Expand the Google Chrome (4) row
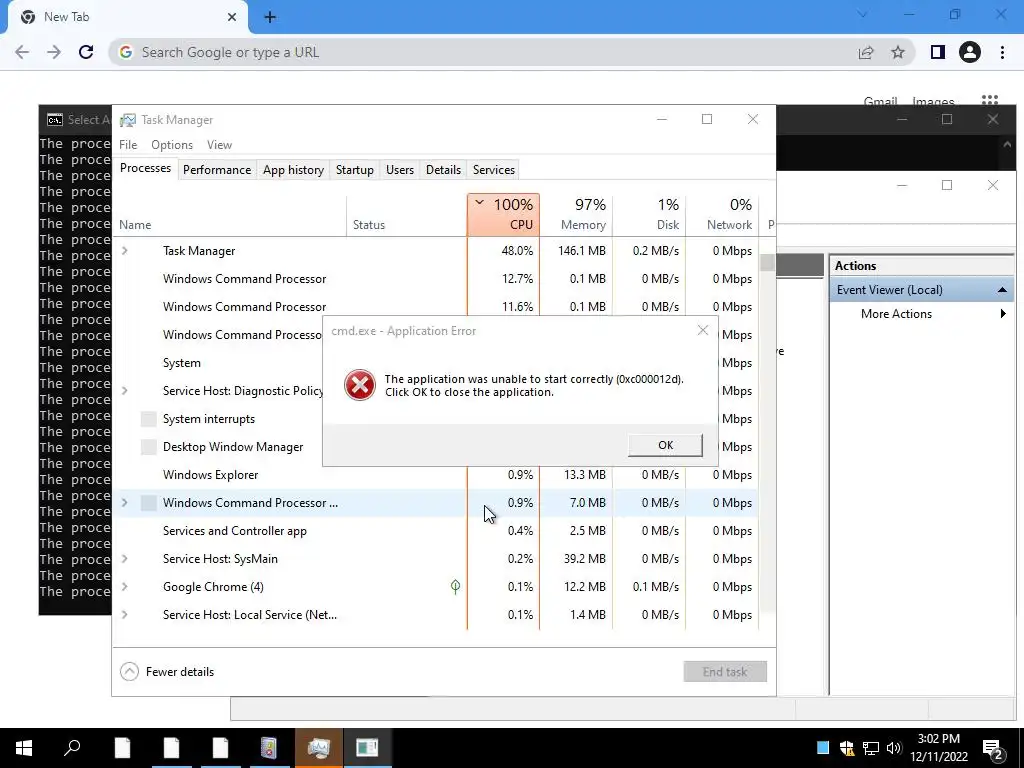Image resolution: width=1024 pixels, height=768 pixels. pyautogui.click(x=125, y=586)
